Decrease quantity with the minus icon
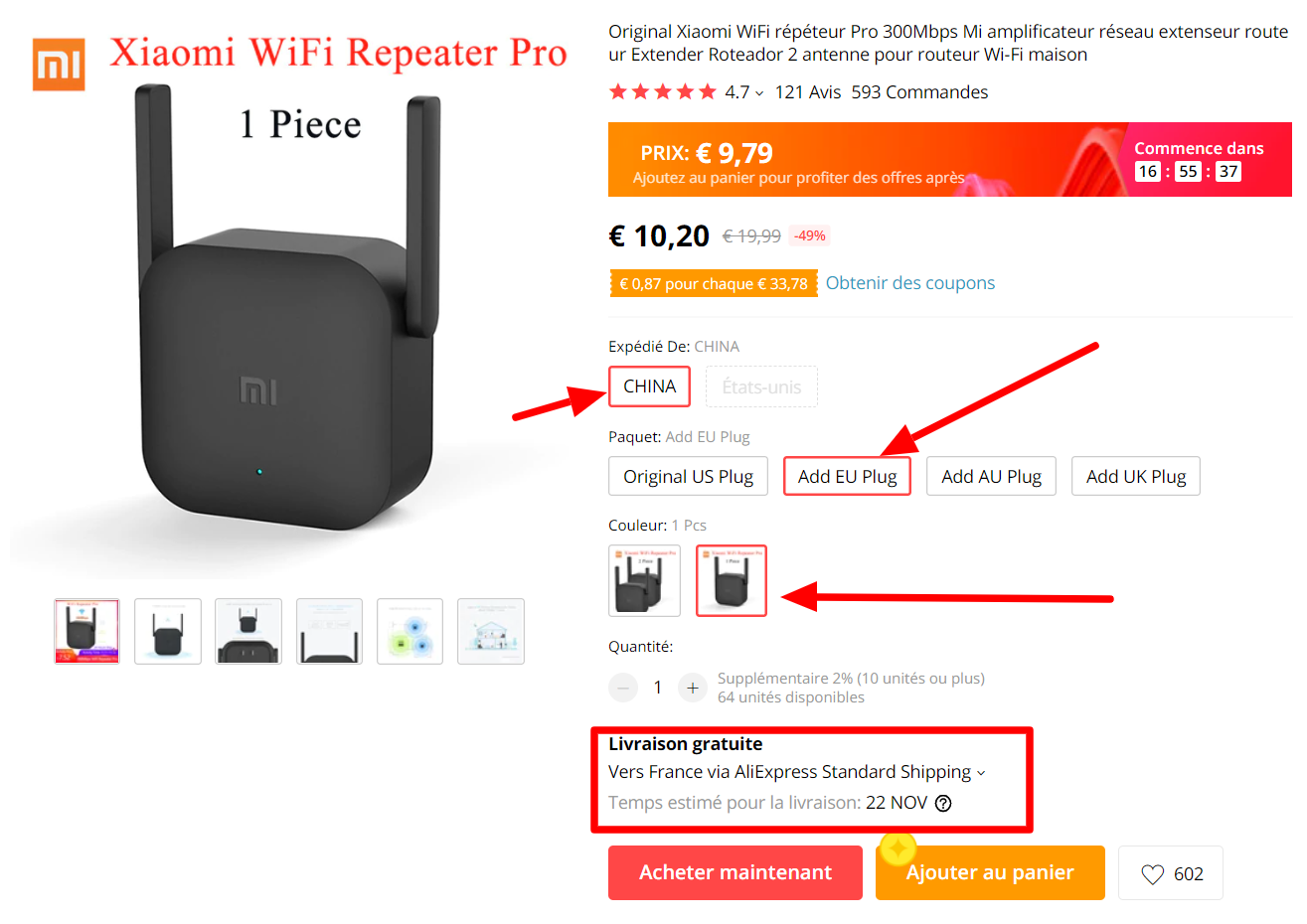Image resolution: width=1307 pixels, height=924 pixels. pos(623,688)
